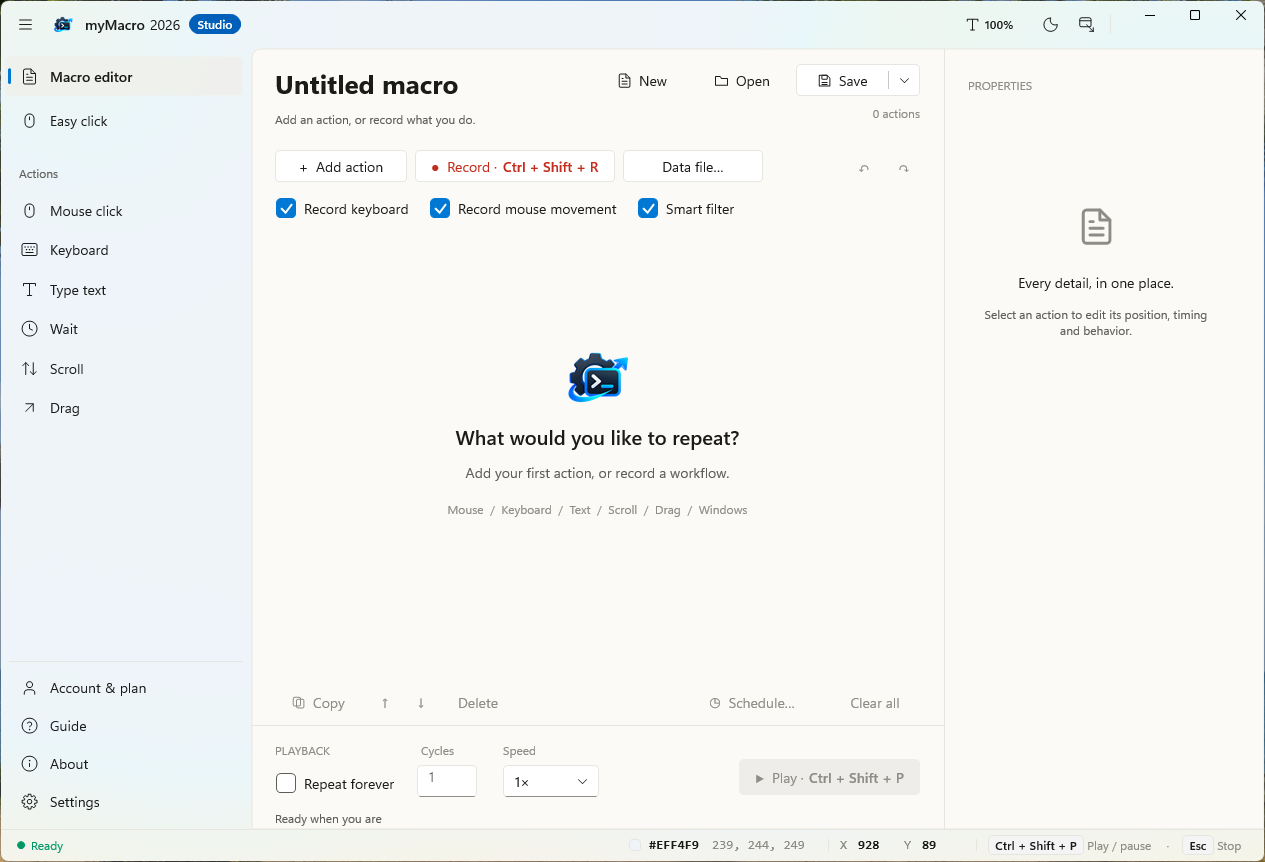The image size is (1265, 862).
Task: Expand the Save options dropdown arrow
Action: [x=904, y=81]
